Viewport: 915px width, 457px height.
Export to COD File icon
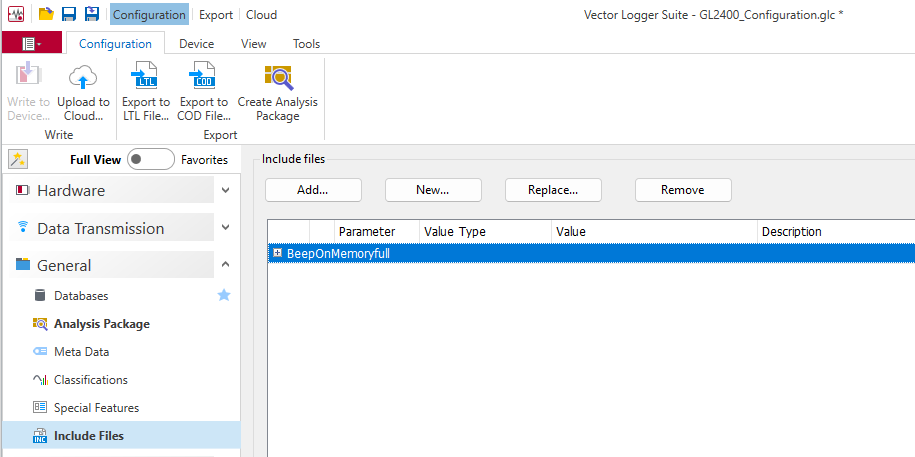tap(202, 76)
